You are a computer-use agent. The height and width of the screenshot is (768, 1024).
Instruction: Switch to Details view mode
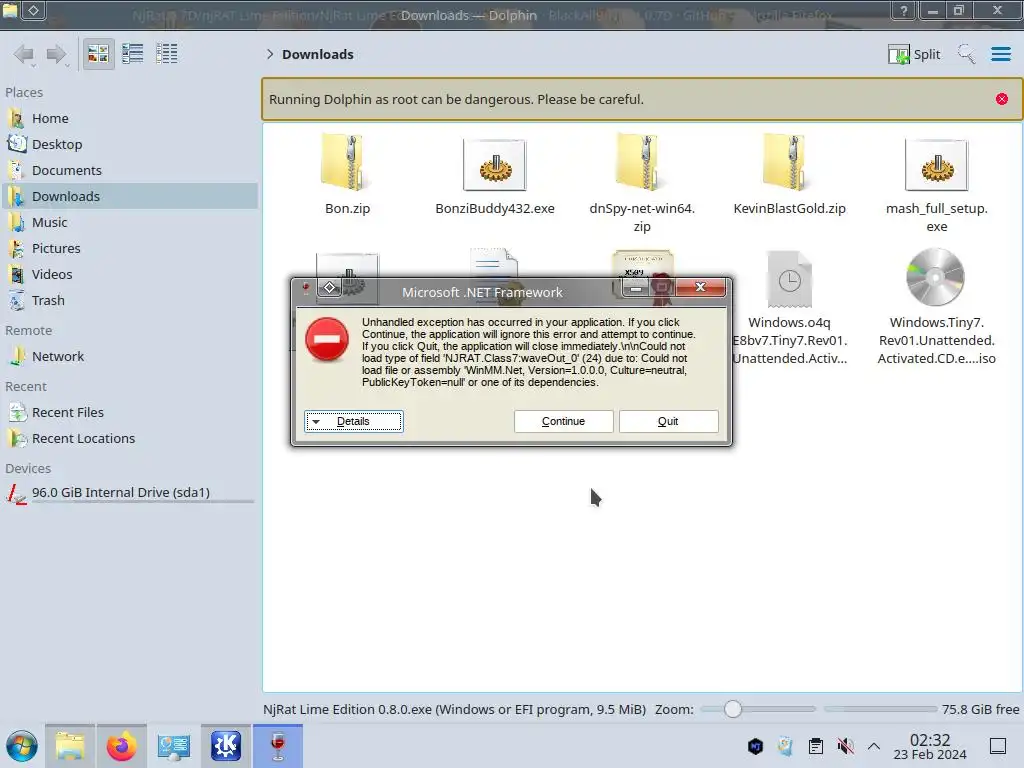pyautogui.click(x=167, y=54)
